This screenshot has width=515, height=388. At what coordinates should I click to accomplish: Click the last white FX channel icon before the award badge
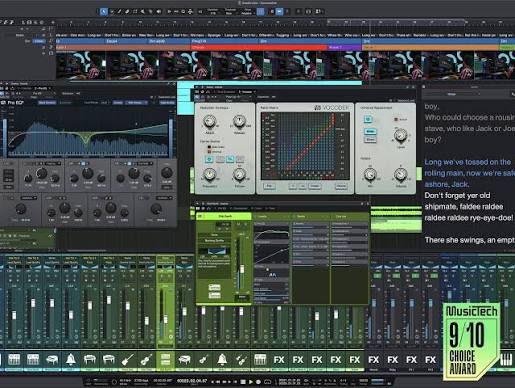point(430,360)
